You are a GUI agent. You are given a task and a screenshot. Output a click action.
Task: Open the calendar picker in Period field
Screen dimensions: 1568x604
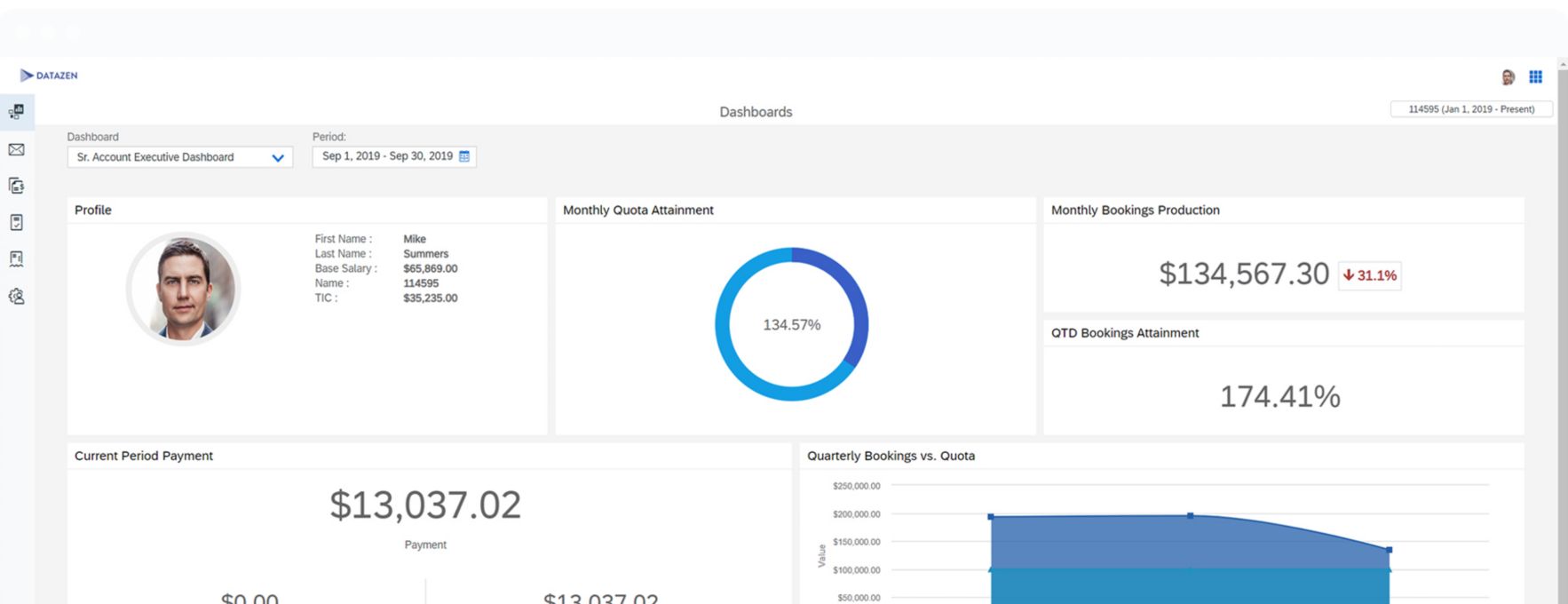pyautogui.click(x=464, y=156)
